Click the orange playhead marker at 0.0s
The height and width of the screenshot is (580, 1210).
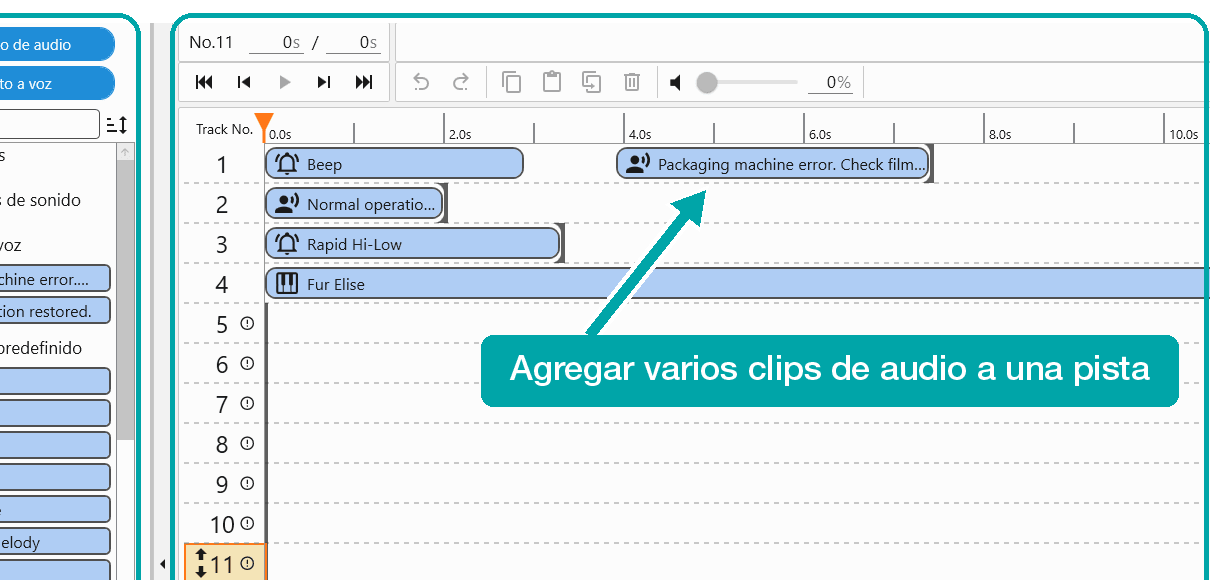tap(263, 127)
